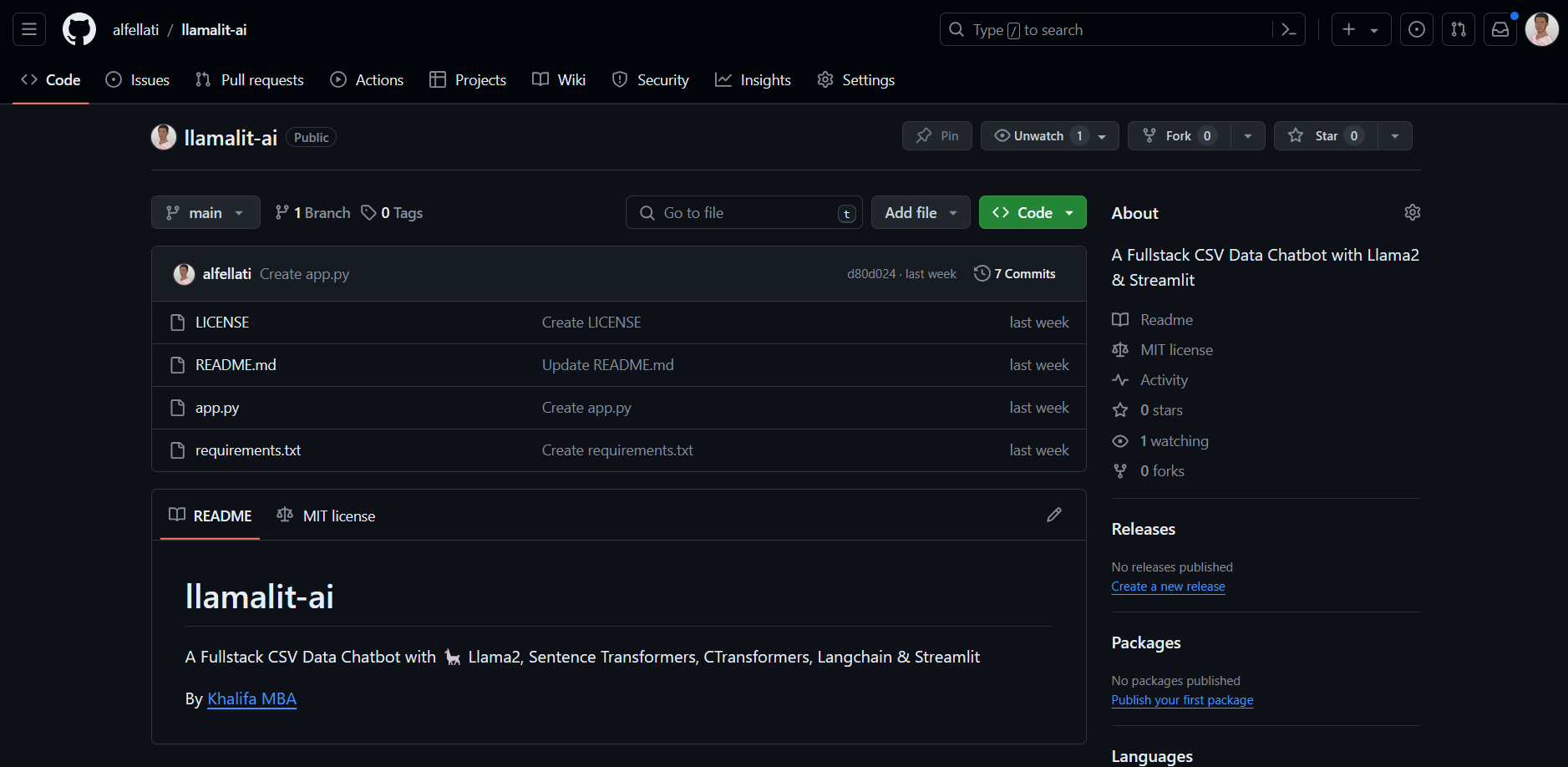
Task: Open the hamburger navigation menu
Action: [x=29, y=30]
